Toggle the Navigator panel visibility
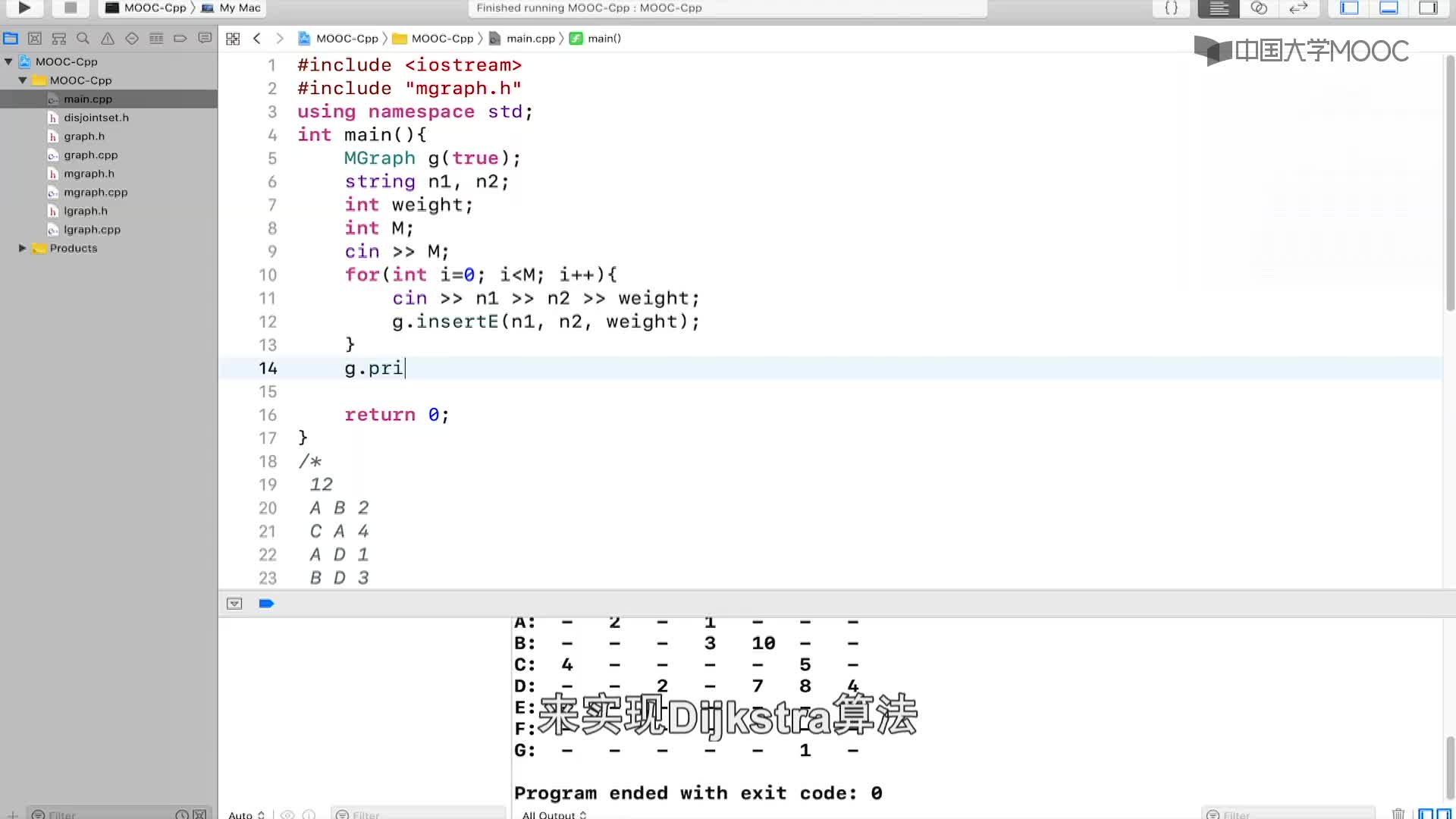 (1349, 8)
